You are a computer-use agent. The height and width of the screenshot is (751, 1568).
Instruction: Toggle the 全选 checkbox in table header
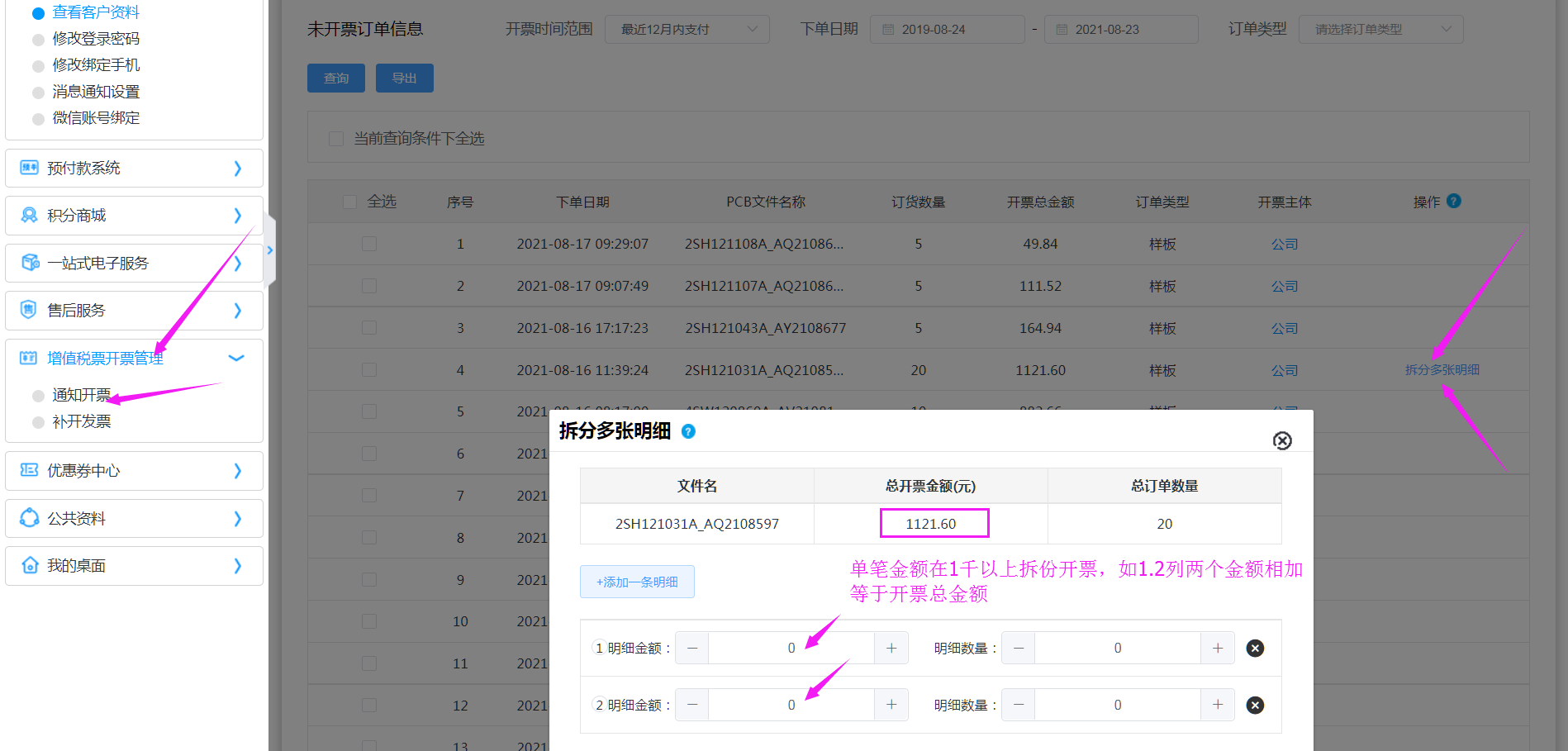tap(349, 202)
